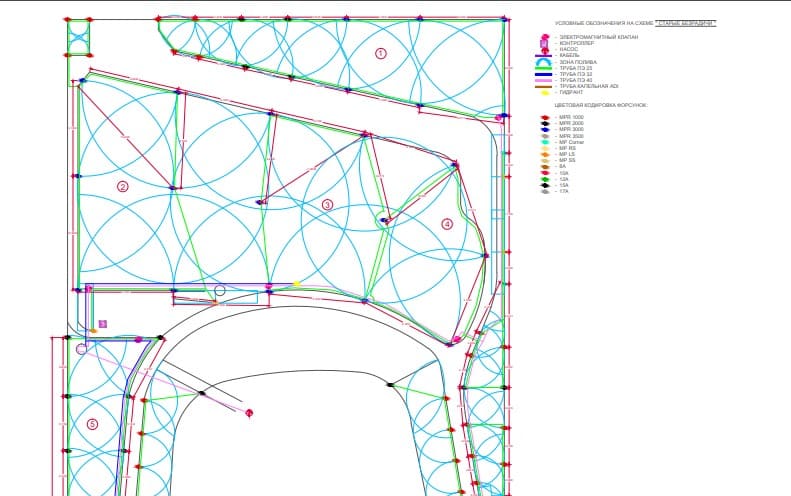Click the blue arc watering zone legend symbol

(544, 62)
